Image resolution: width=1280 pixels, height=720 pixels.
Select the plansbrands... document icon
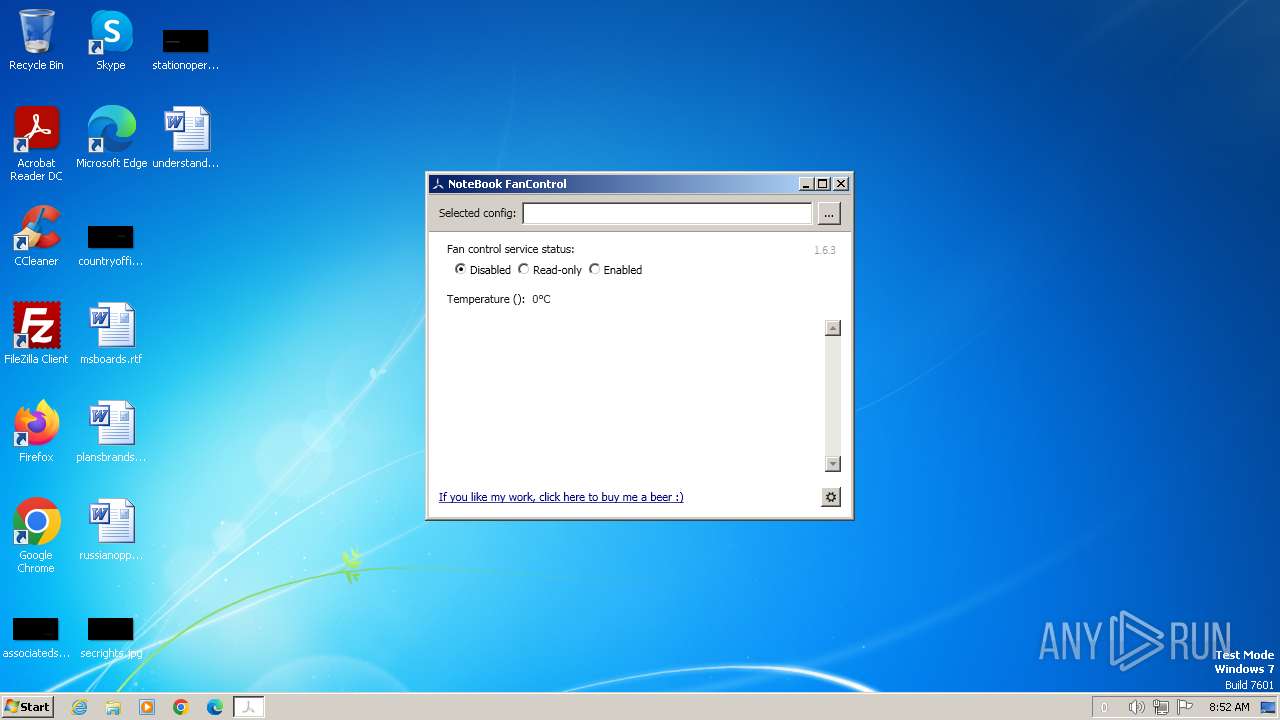(x=111, y=432)
